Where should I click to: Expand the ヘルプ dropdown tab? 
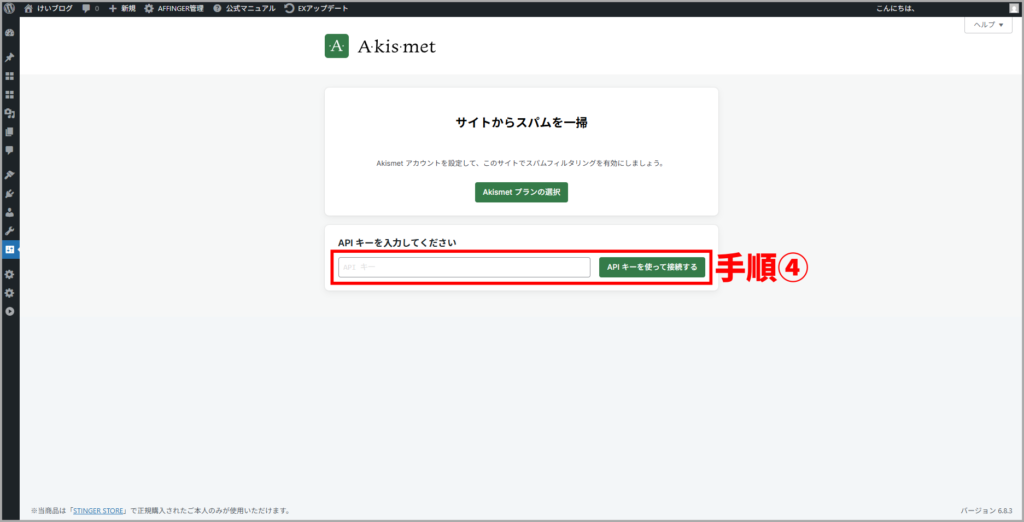coord(987,25)
